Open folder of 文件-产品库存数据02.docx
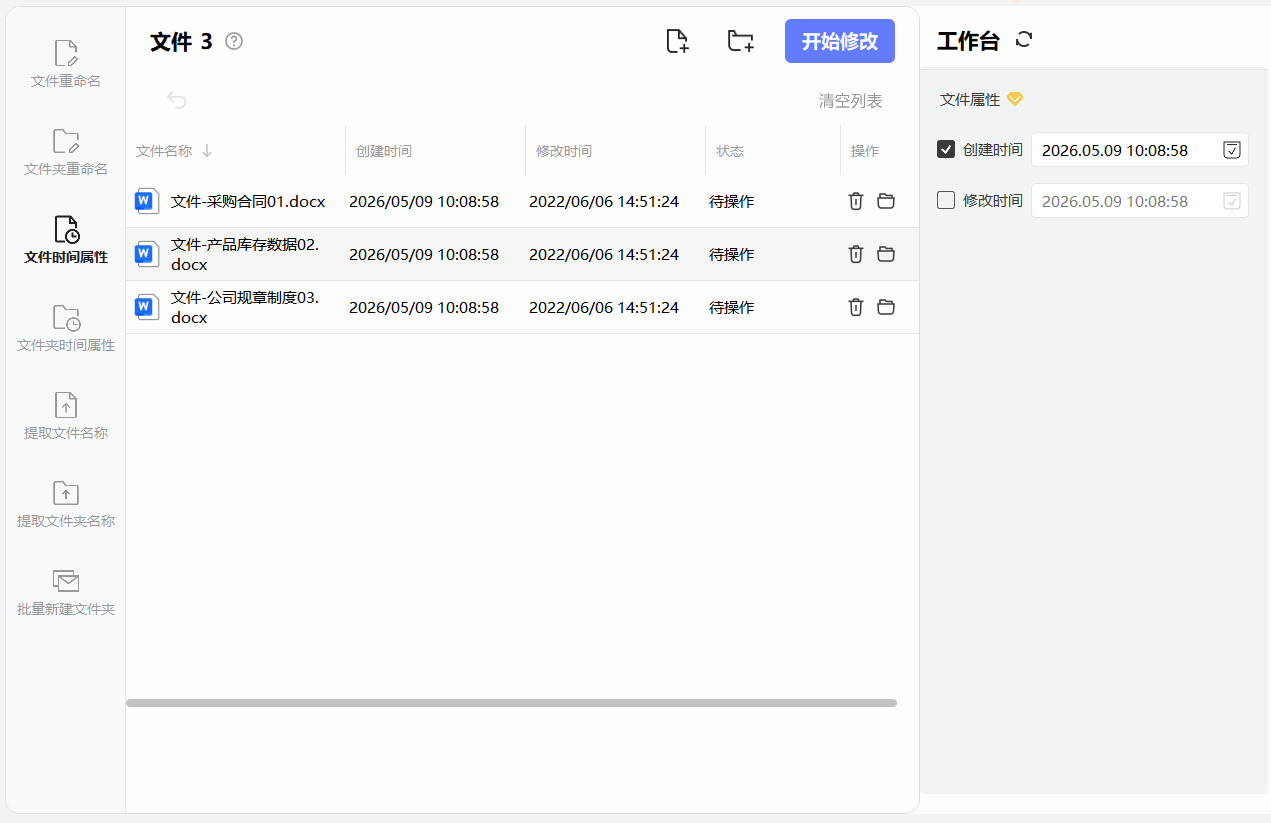1271x823 pixels. pos(886,254)
